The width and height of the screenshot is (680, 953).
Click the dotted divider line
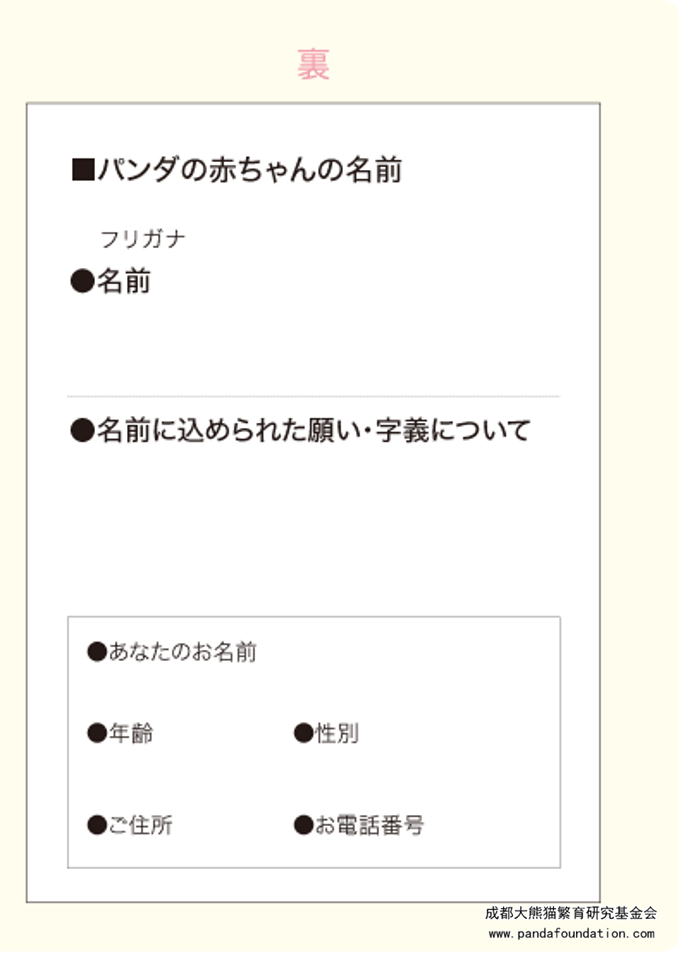pyautogui.click(x=313, y=397)
